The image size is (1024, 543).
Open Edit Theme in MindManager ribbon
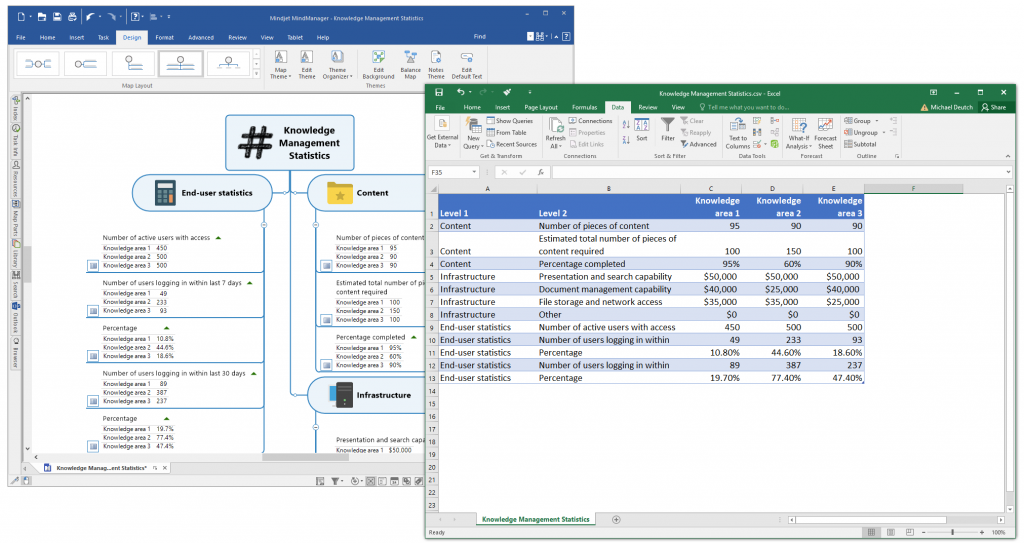[306, 65]
